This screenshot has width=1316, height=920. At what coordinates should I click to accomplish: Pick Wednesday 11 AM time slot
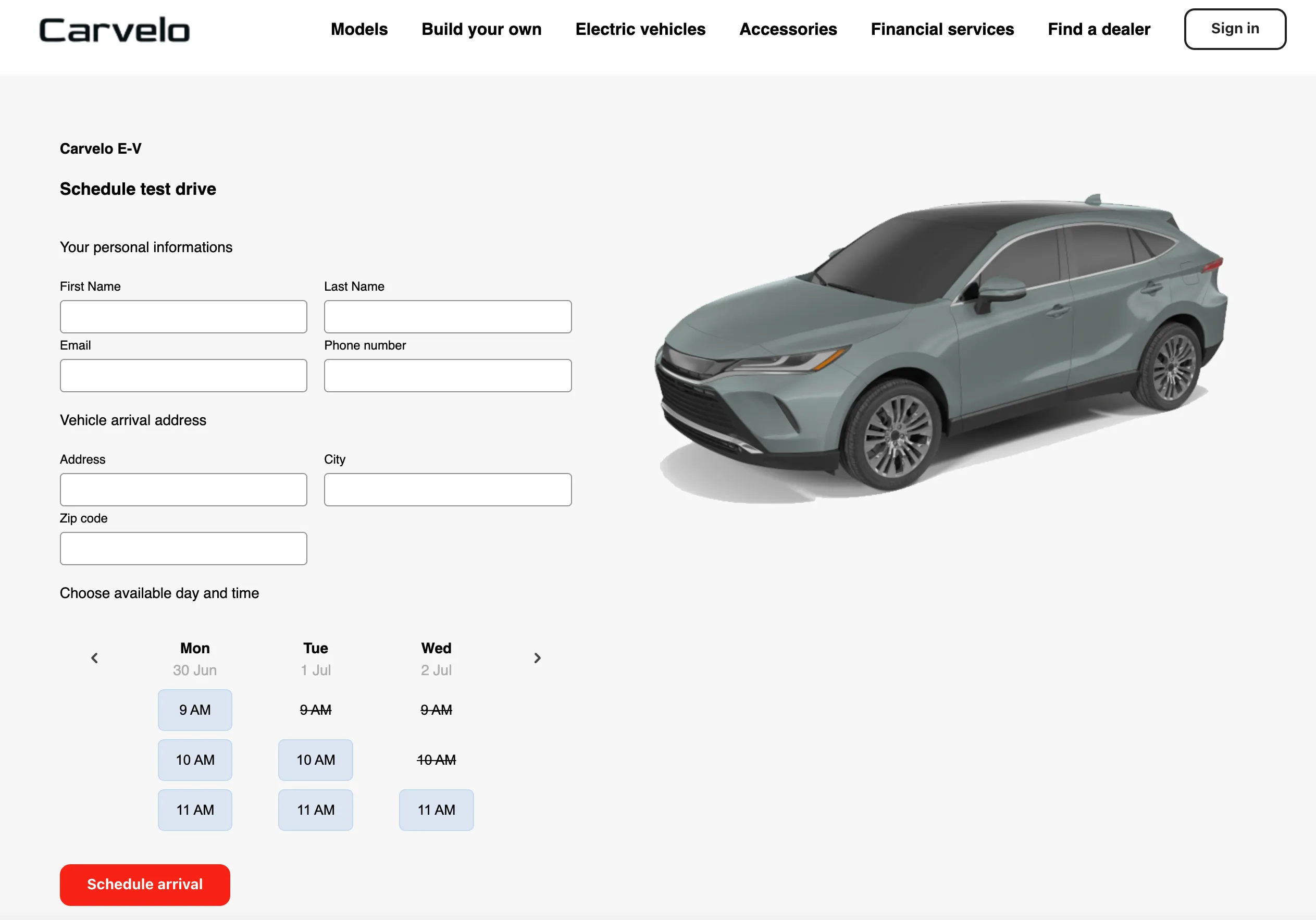(436, 810)
